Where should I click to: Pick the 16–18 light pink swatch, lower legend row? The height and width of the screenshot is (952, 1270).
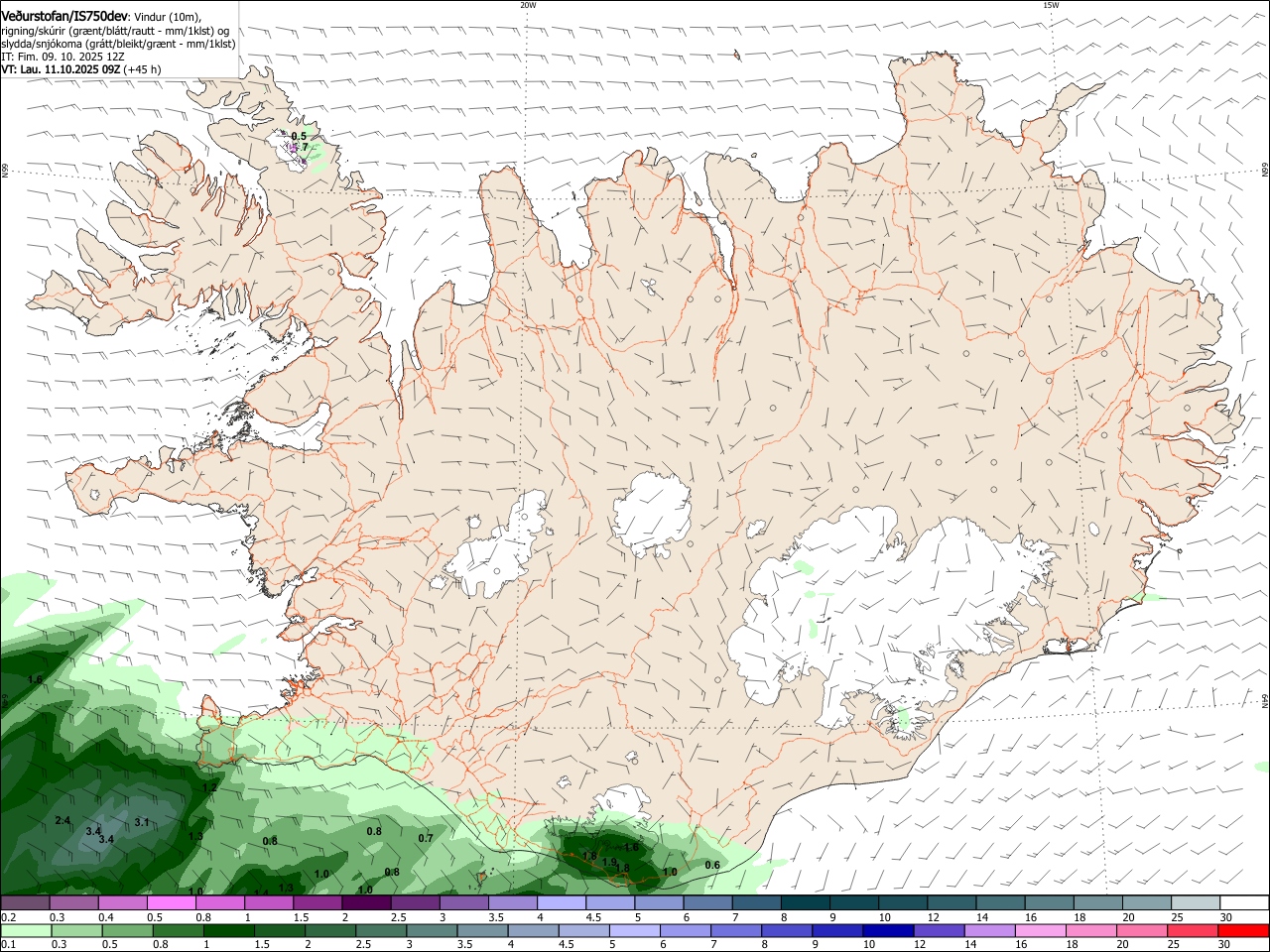pos(1039,930)
